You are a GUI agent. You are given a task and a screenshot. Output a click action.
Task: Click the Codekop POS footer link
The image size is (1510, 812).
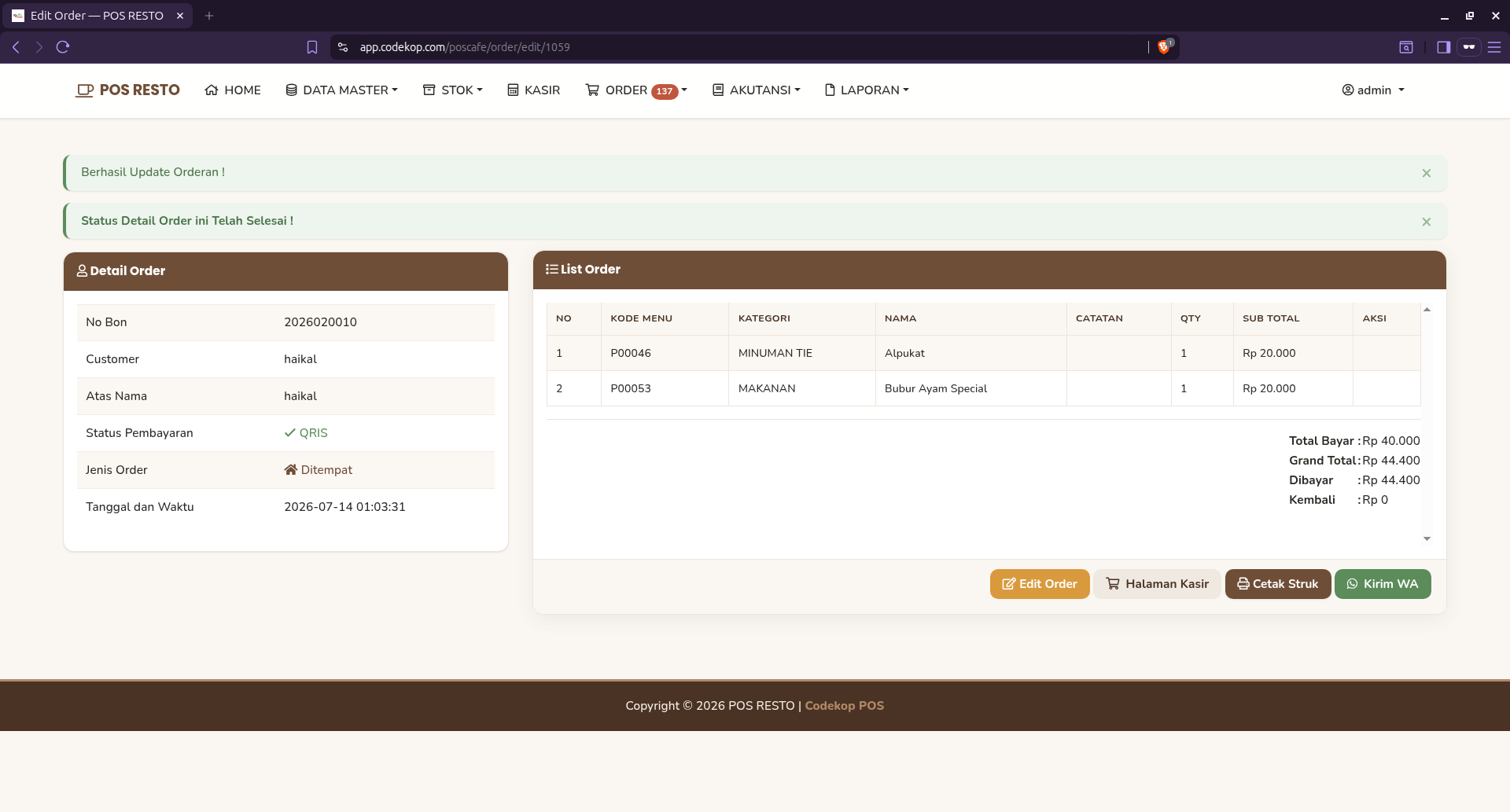coord(844,706)
